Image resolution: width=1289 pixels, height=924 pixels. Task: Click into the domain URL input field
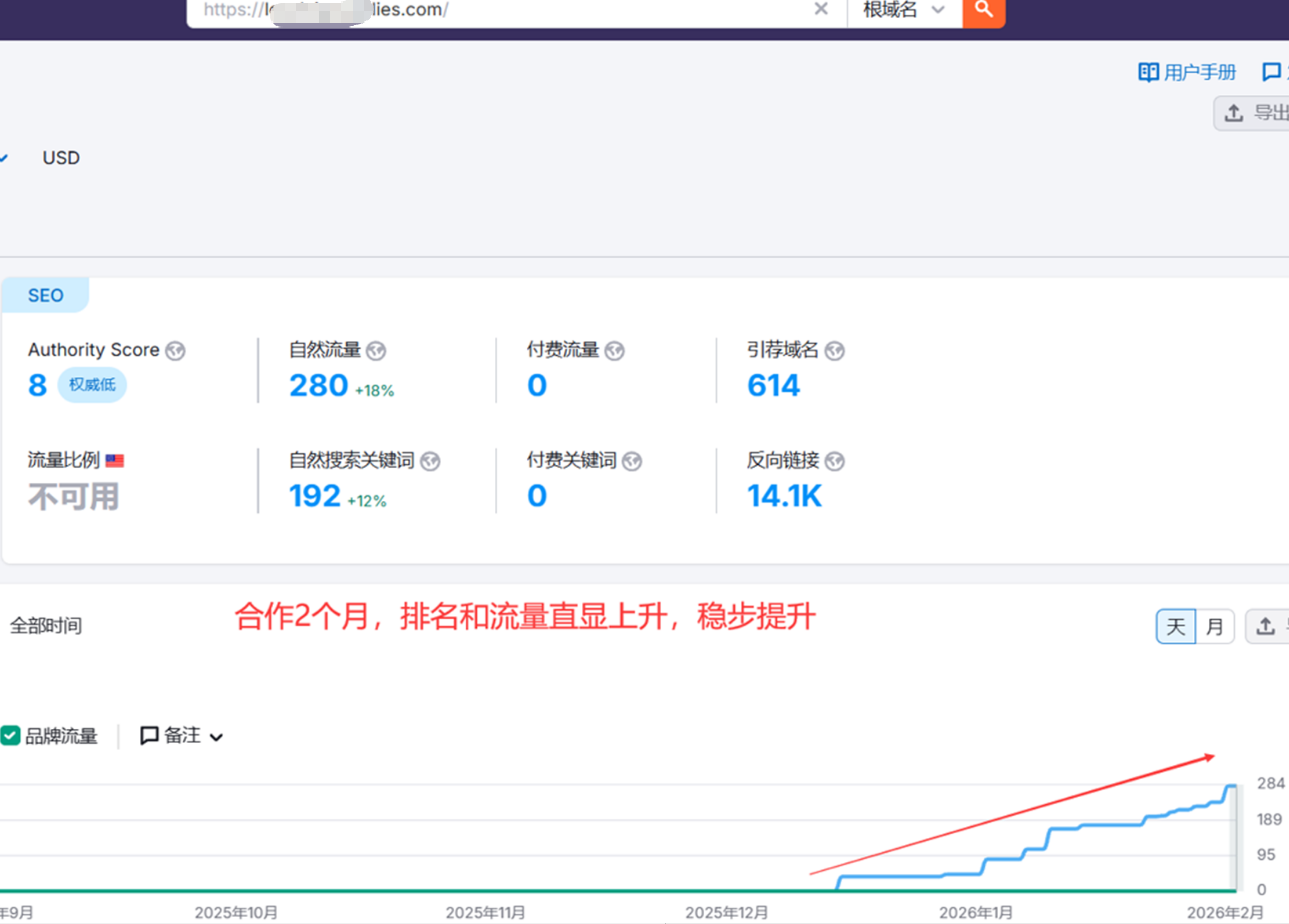(500, 10)
